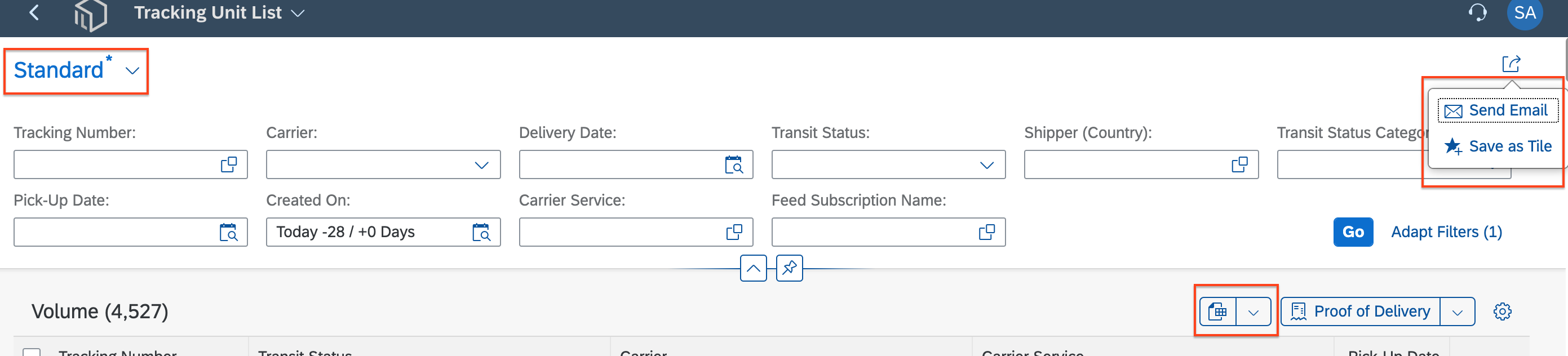Open the SA user profile avatar
Viewport: 1568px width, 356px height.
[x=1524, y=13]
